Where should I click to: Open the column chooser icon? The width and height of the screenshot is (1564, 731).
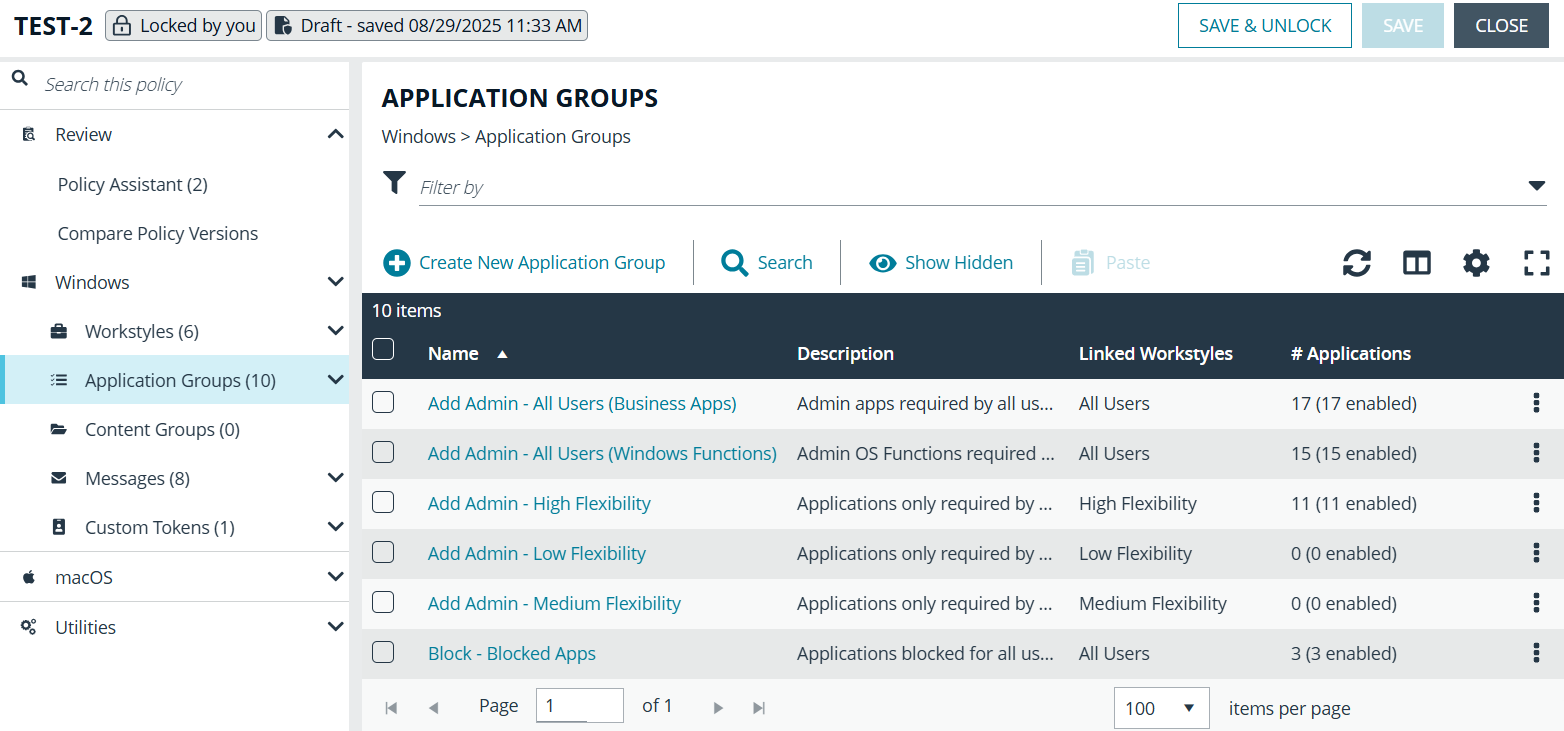(x=1416, y=262)
